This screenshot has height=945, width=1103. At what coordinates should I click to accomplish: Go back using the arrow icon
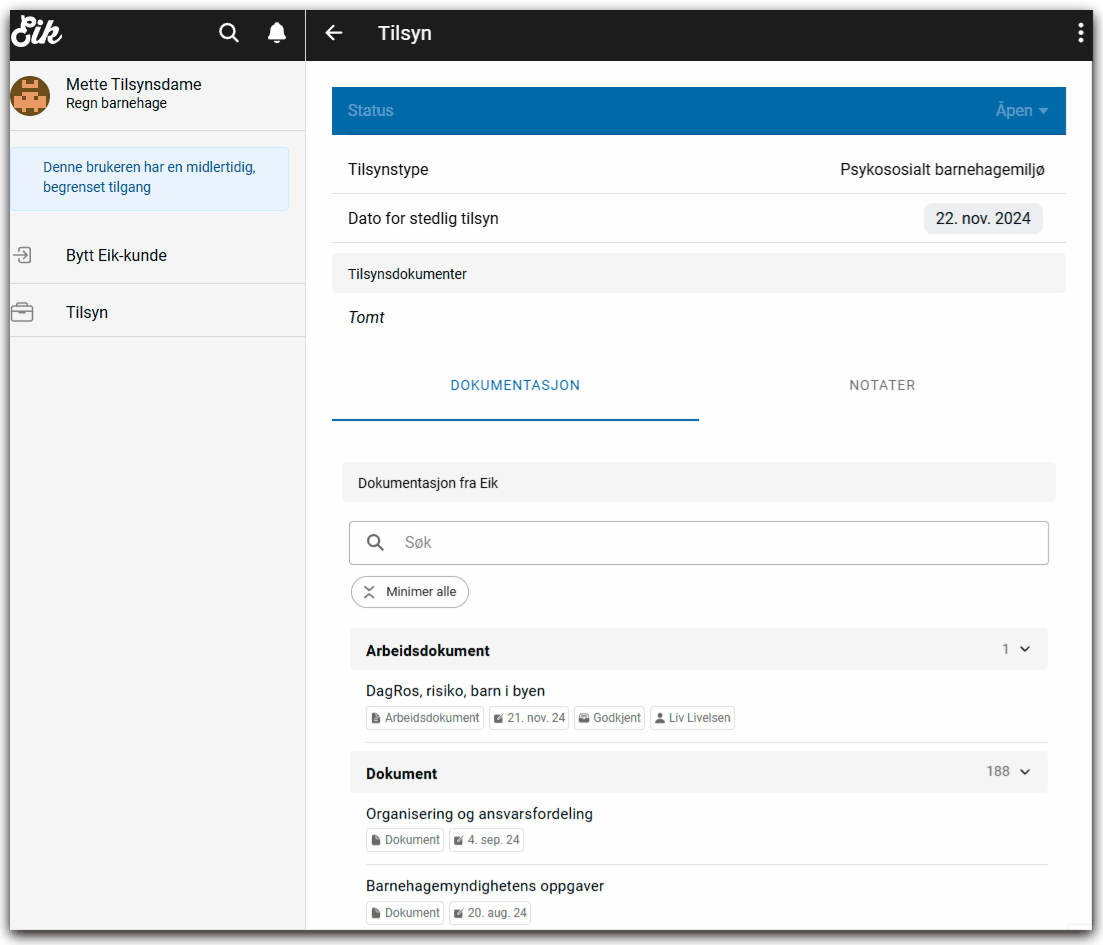334,33
